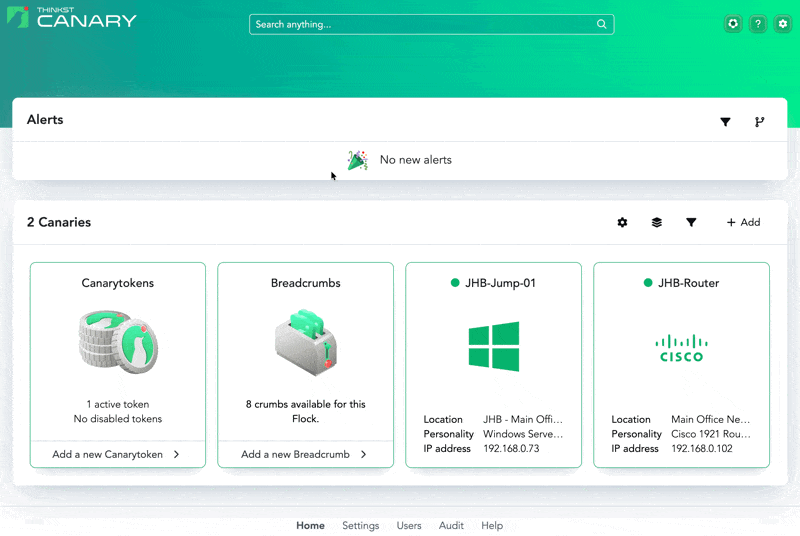The width and height of the screenshot is (800, 536).
Task: Click the green status dot beside JHB-Router
Action: pos(648,283)
